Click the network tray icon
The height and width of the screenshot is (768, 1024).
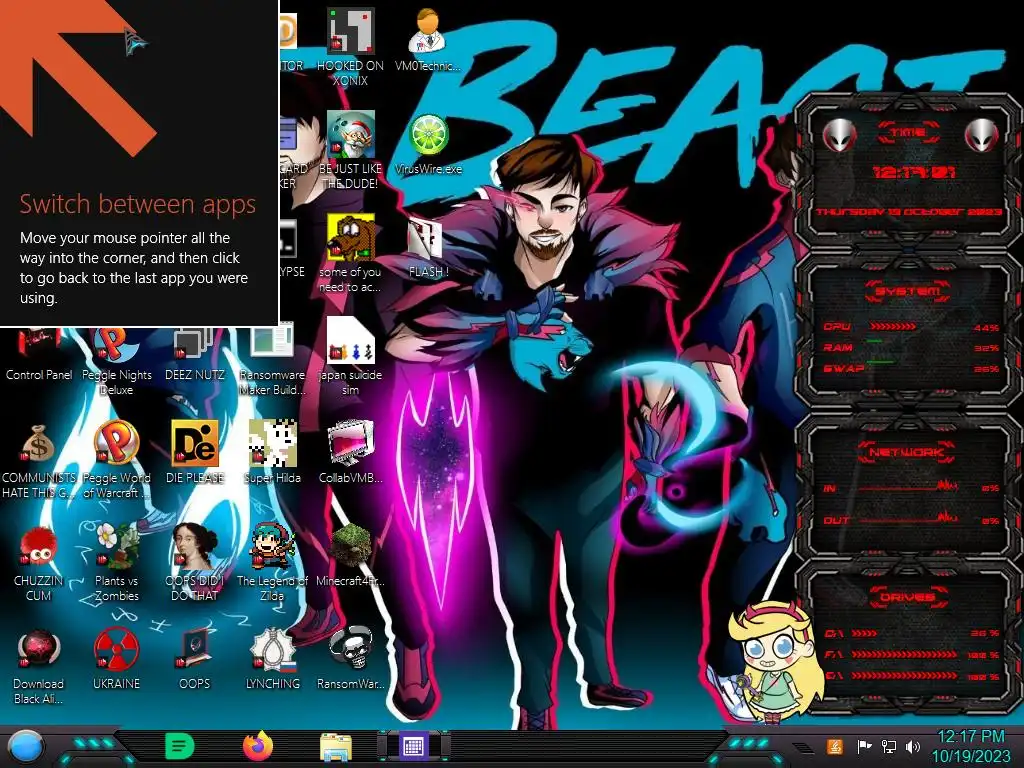pyautogui.click(x=888, y=746)
